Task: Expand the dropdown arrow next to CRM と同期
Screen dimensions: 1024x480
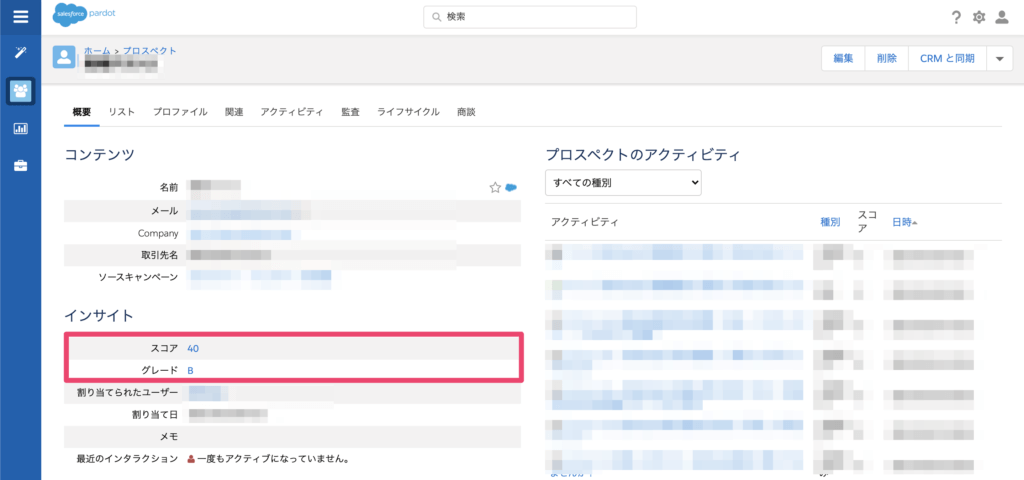Action: 999,59
